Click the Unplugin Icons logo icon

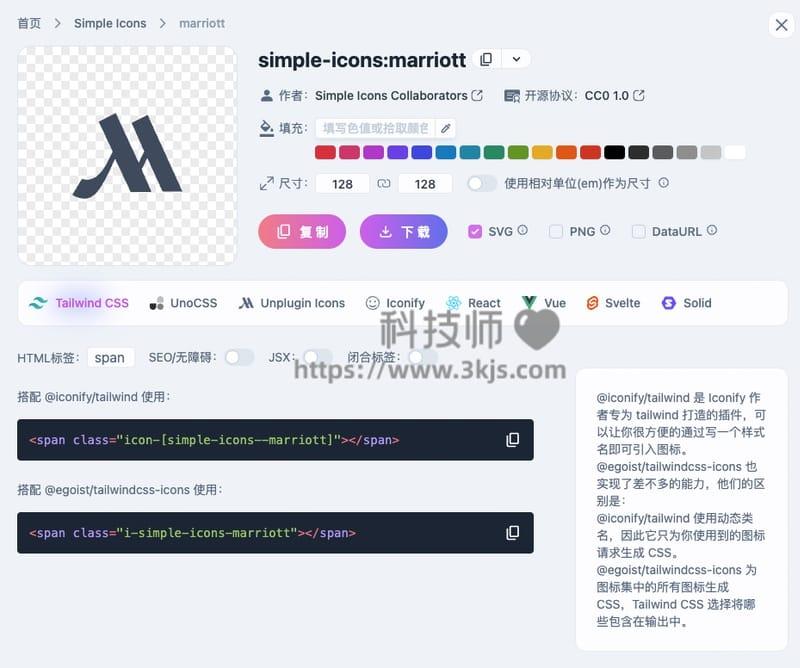coord(246,303)
